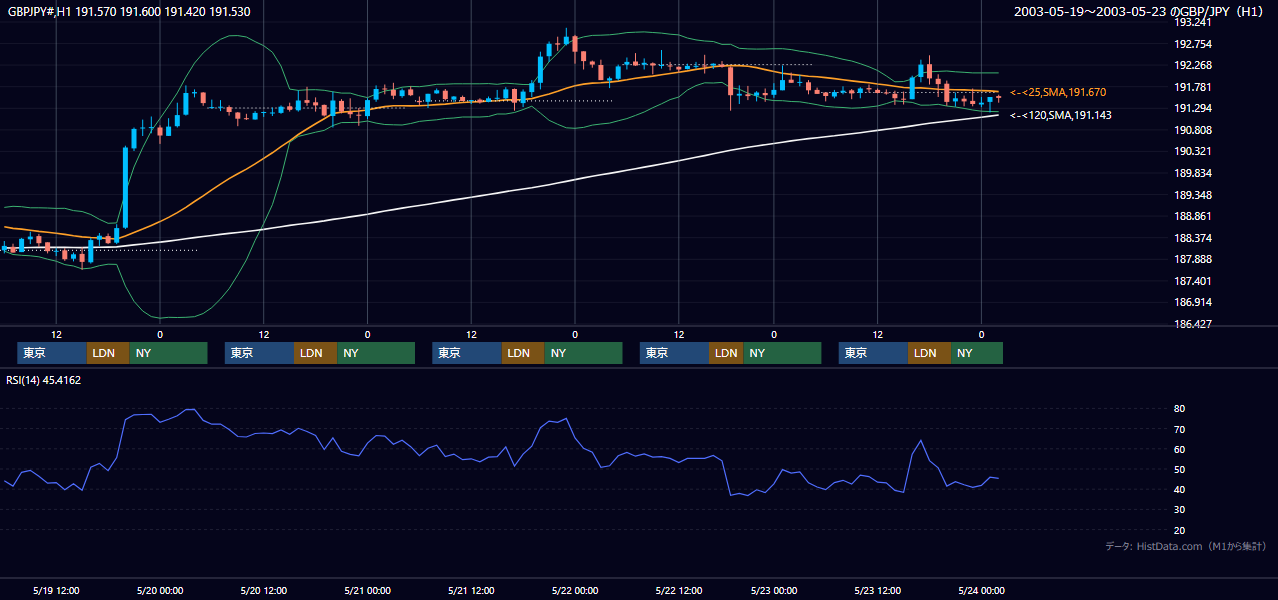Click RSI axis level 50
The image size is (1278, 600).
click(1179, 469)
